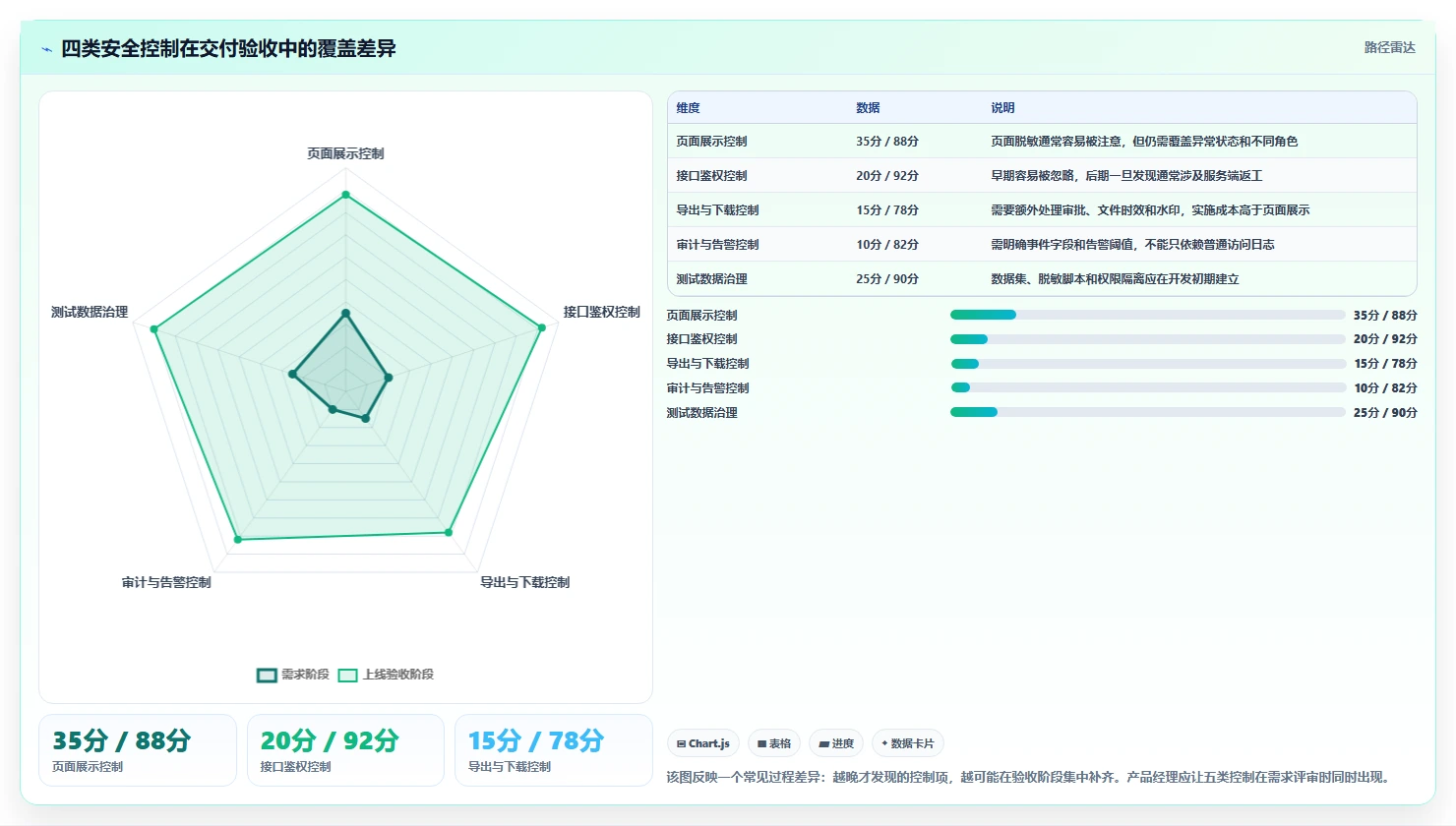This screenshot has height=826, width=1456.
Task: Click the 路径雷达 label in header
Action: click(x=1389, y=47)
